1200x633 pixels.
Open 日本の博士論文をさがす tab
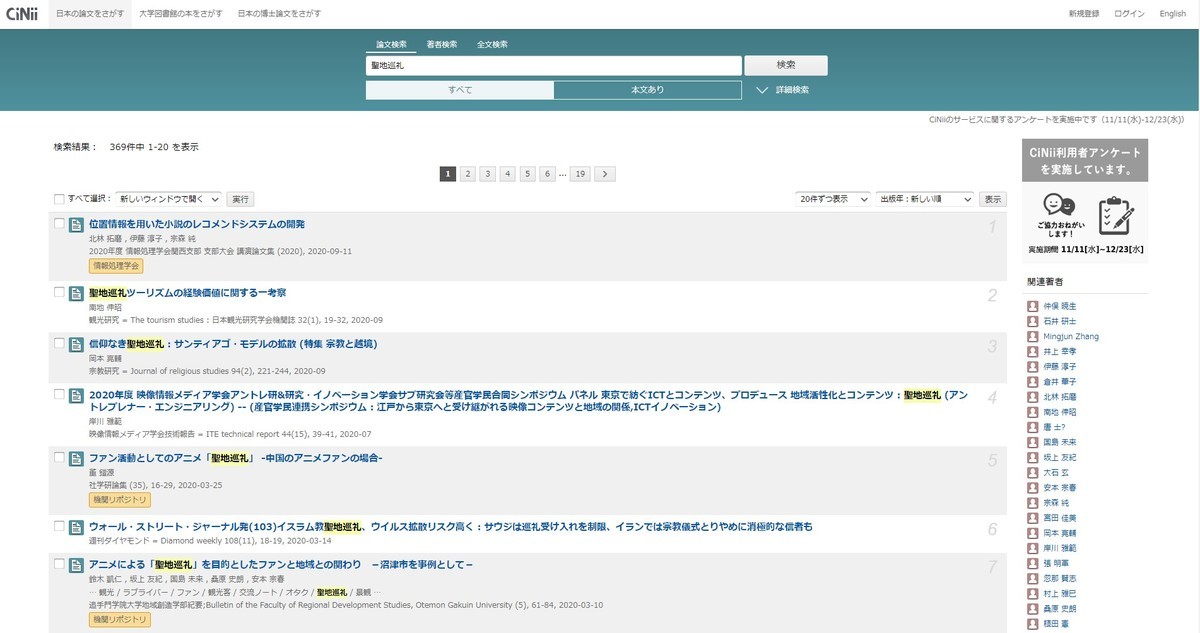coord(280,14)
